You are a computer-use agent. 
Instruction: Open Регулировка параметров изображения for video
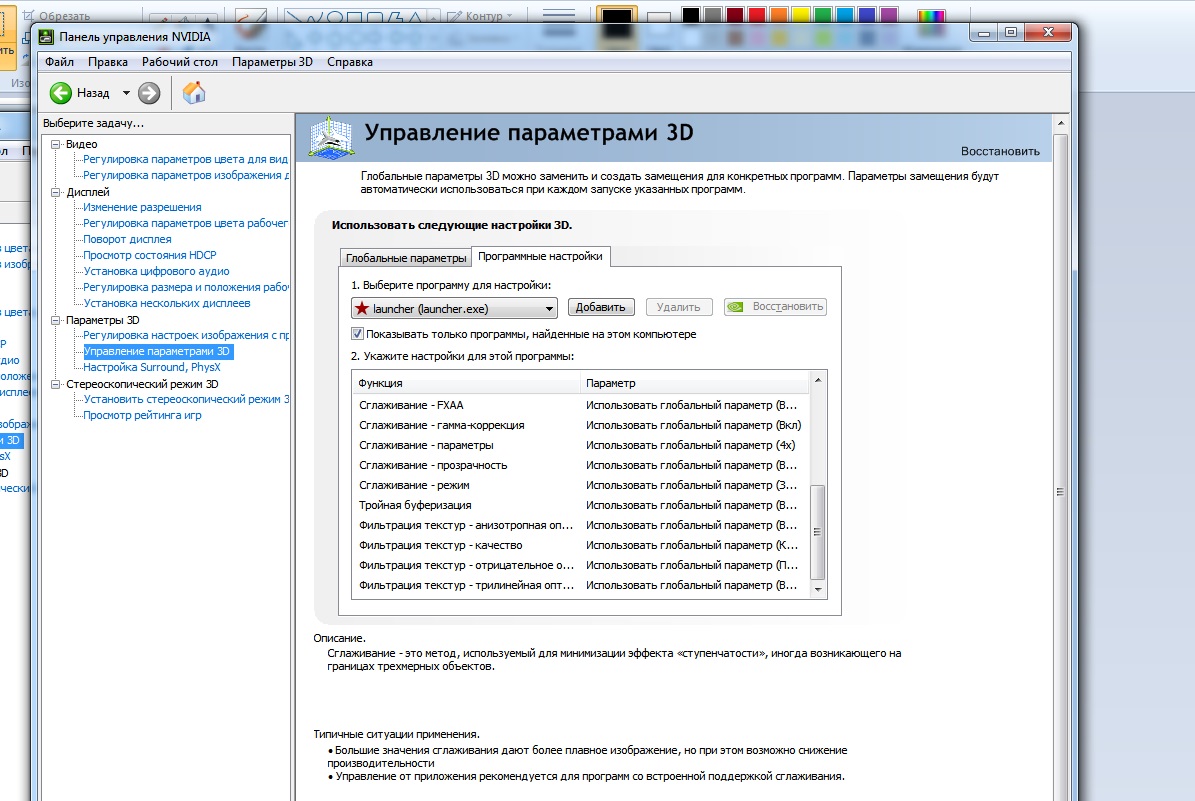[186, 175]
